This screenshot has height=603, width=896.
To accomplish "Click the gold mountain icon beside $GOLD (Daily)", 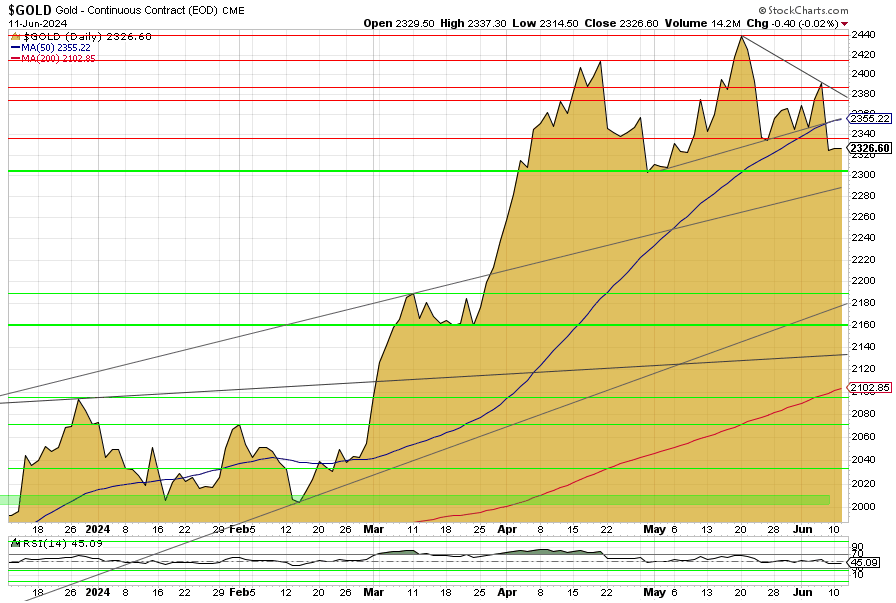I will click(x=16, y=36).
